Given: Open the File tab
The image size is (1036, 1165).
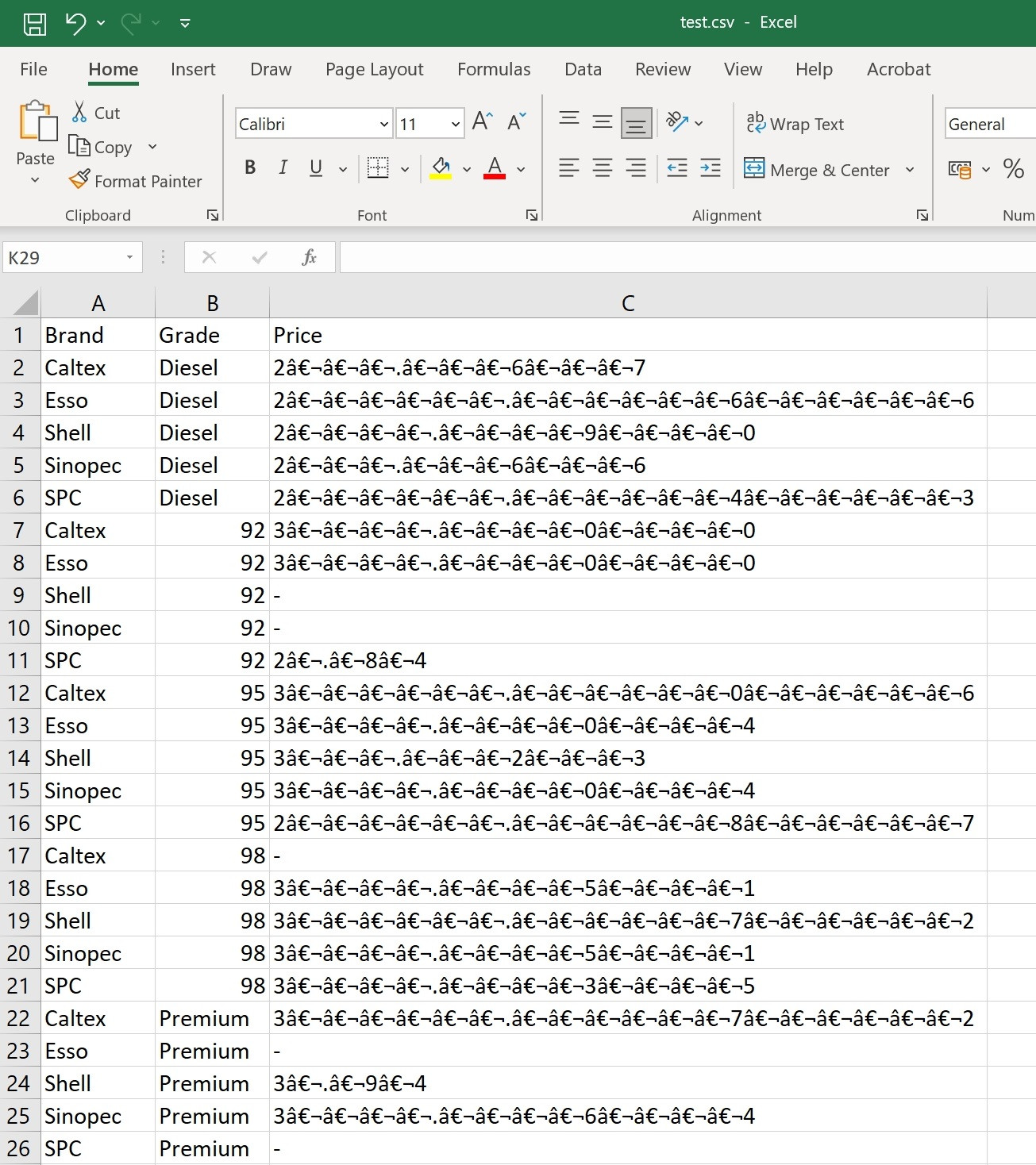Looking at the screenshot, I should [x=33, y=69].
